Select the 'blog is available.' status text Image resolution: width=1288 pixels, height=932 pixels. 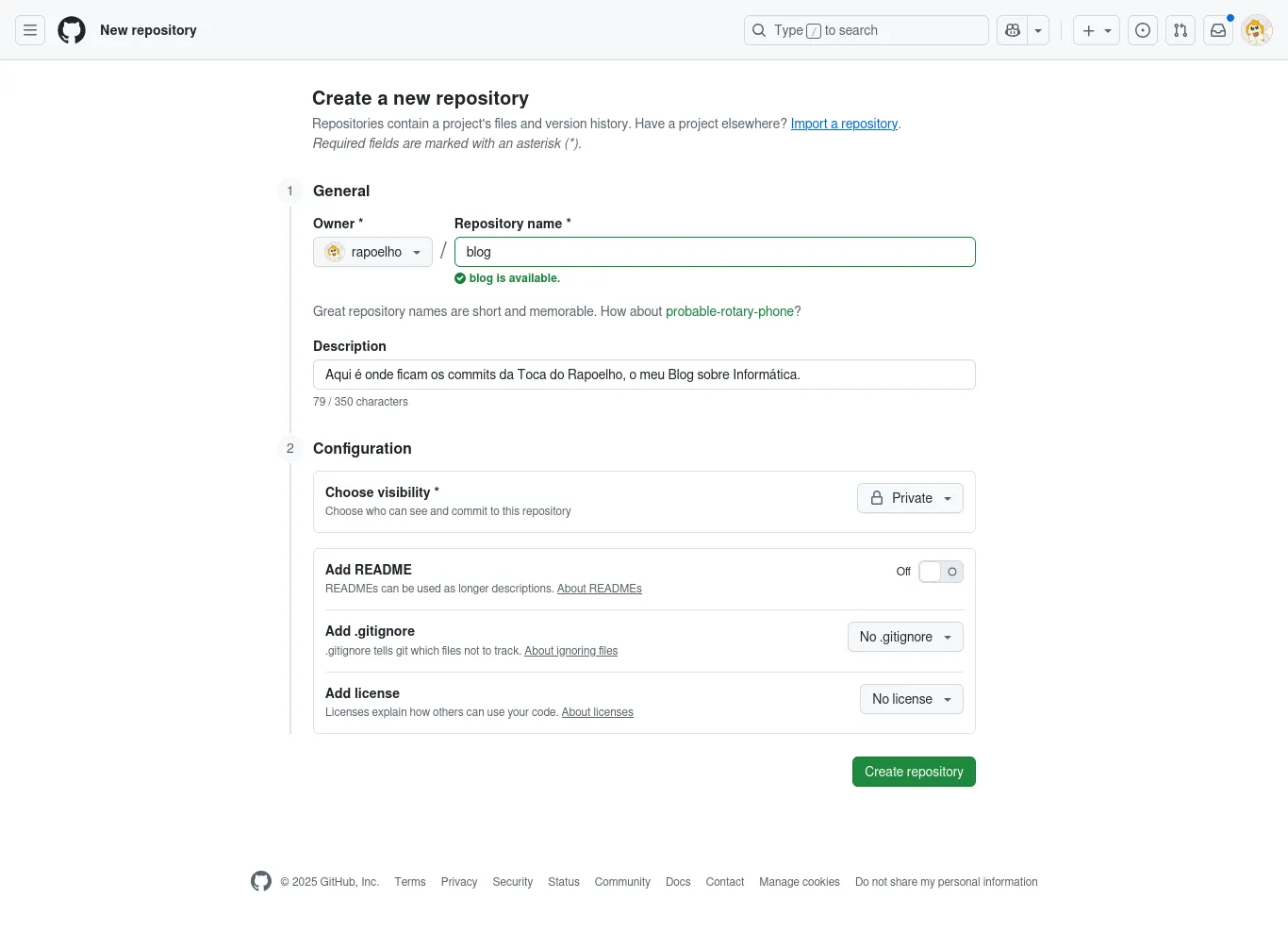click(515, 278)
